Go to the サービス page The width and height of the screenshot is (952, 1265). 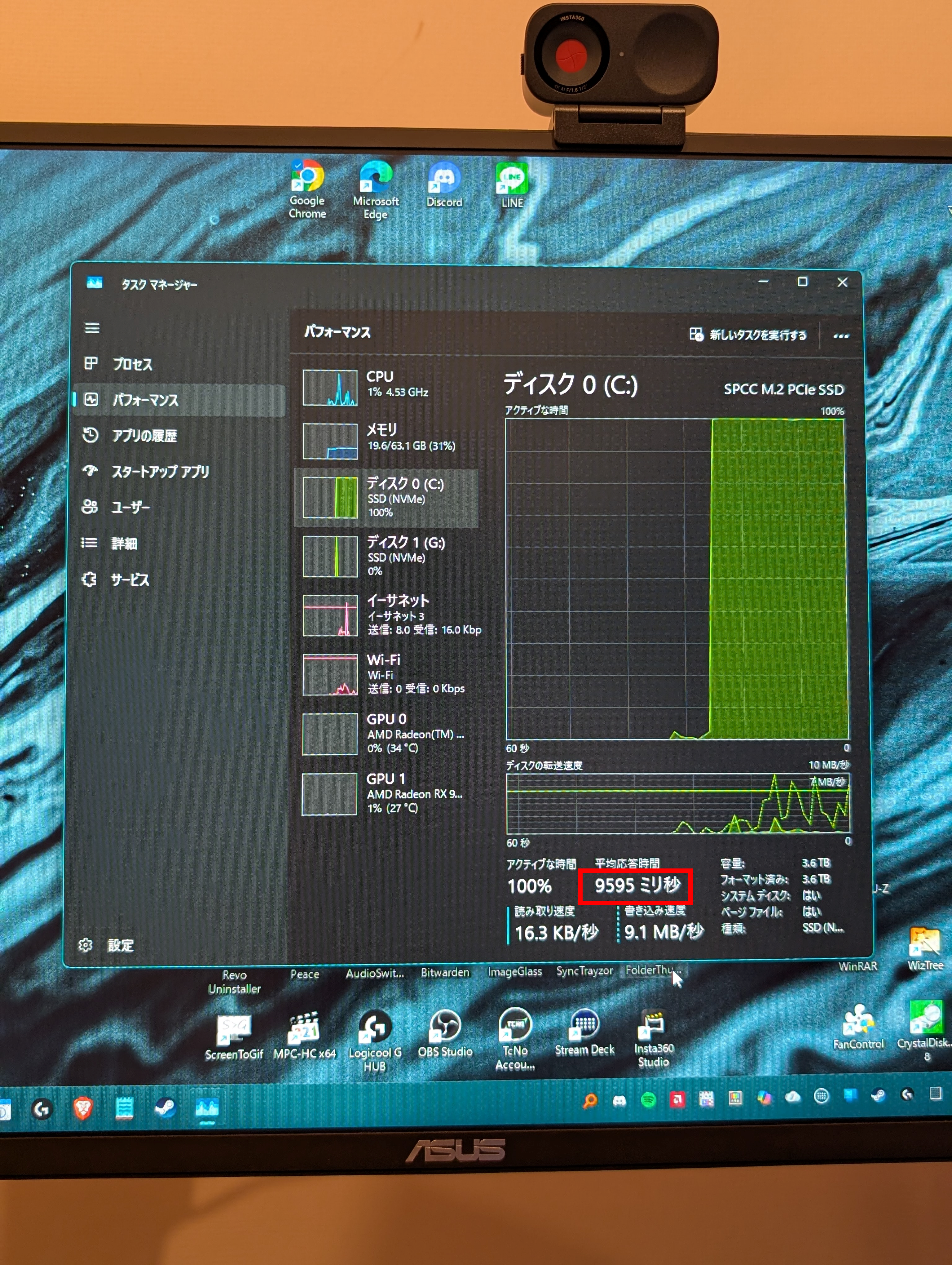pos(129,580)
